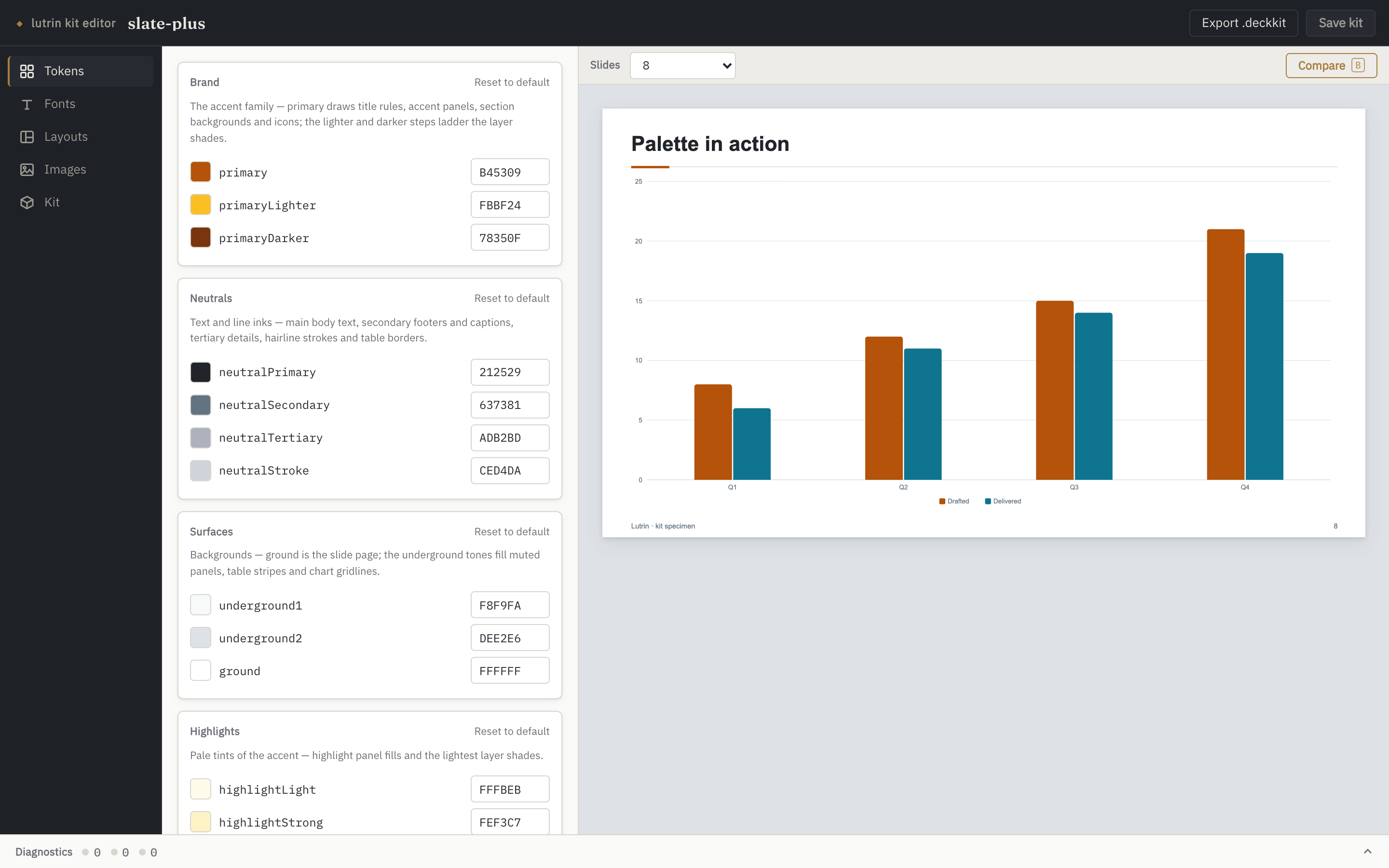Viewport: 1389px width, 868px height.
Task: Click the Palette in action slide title
Action: click(x=710, y=144)
